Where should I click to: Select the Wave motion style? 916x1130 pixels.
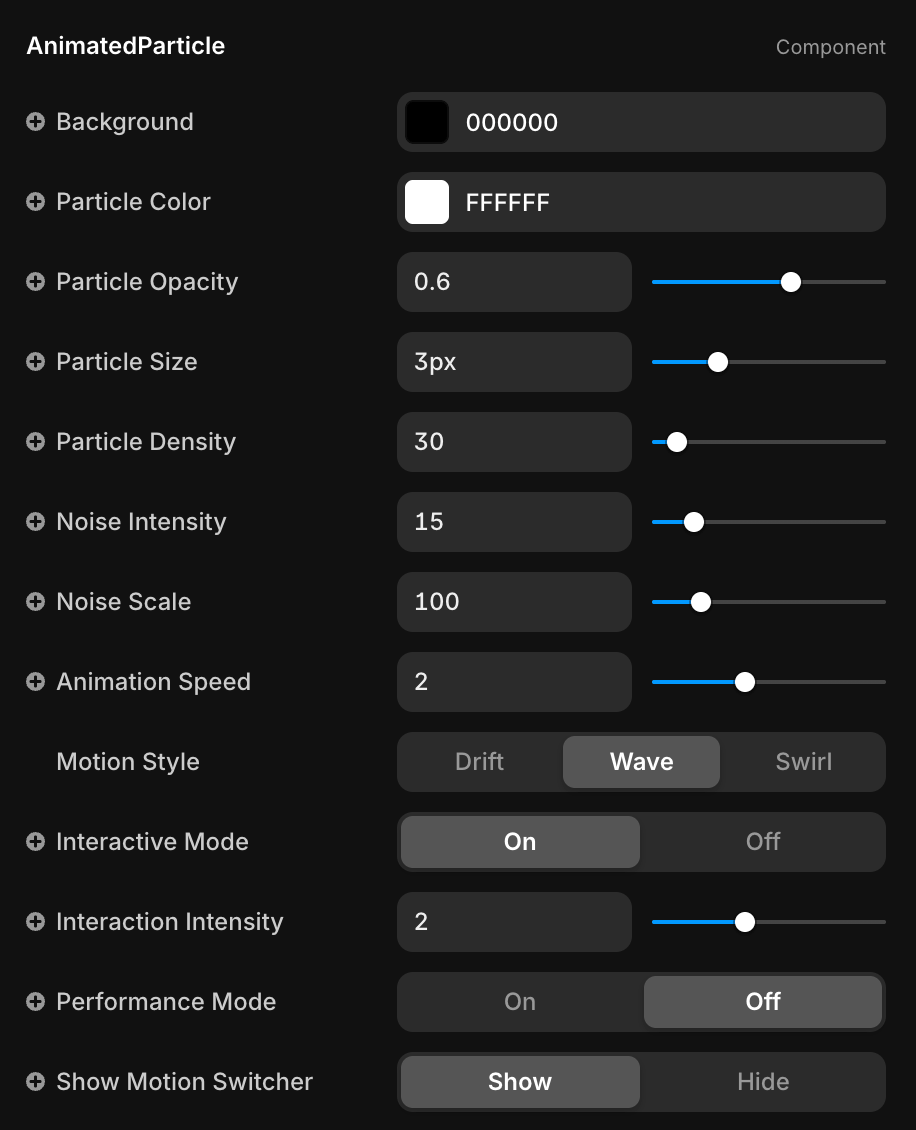(x=641, y=762)
